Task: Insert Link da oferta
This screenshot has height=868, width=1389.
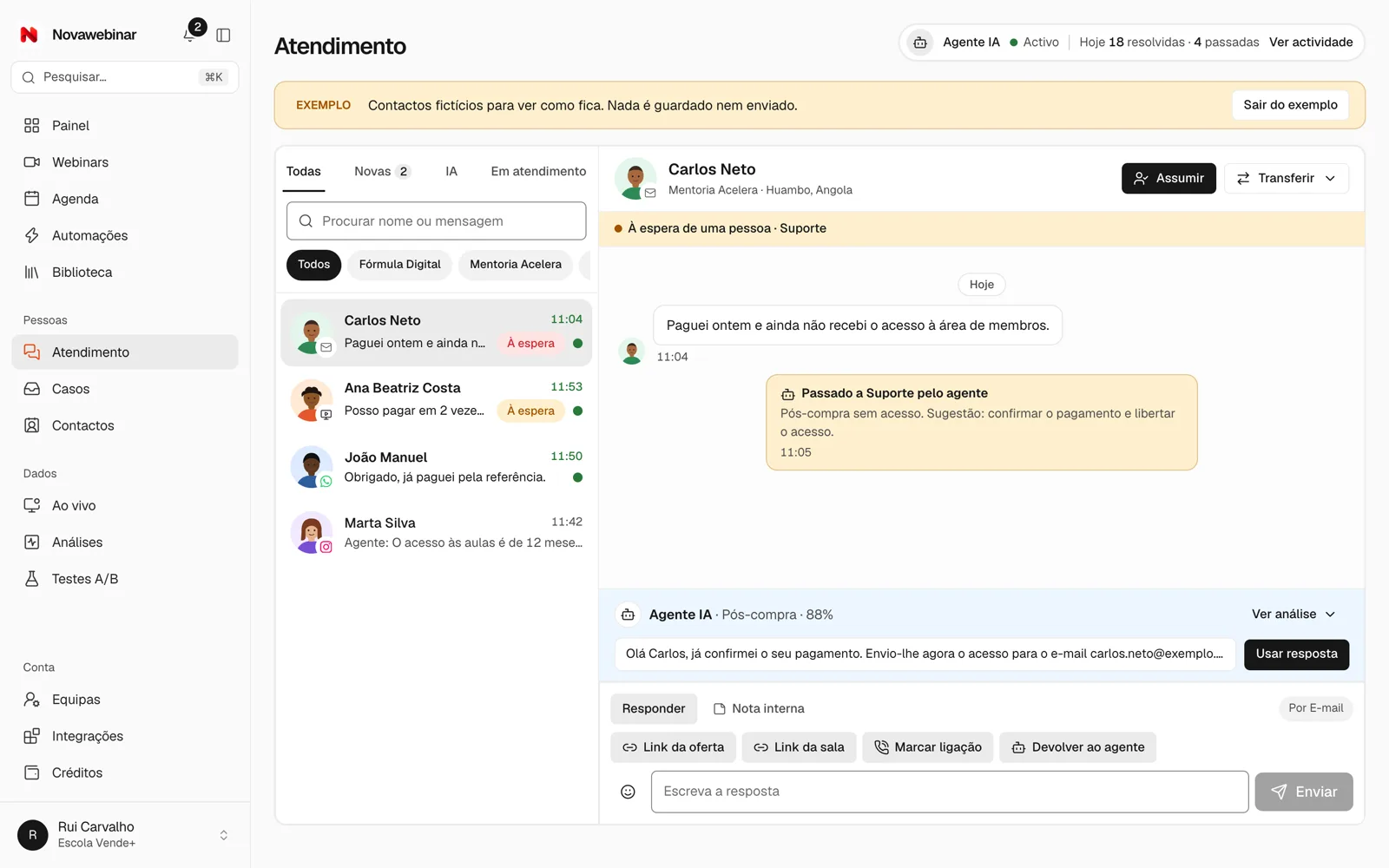Action: click(x=673, y=747)
